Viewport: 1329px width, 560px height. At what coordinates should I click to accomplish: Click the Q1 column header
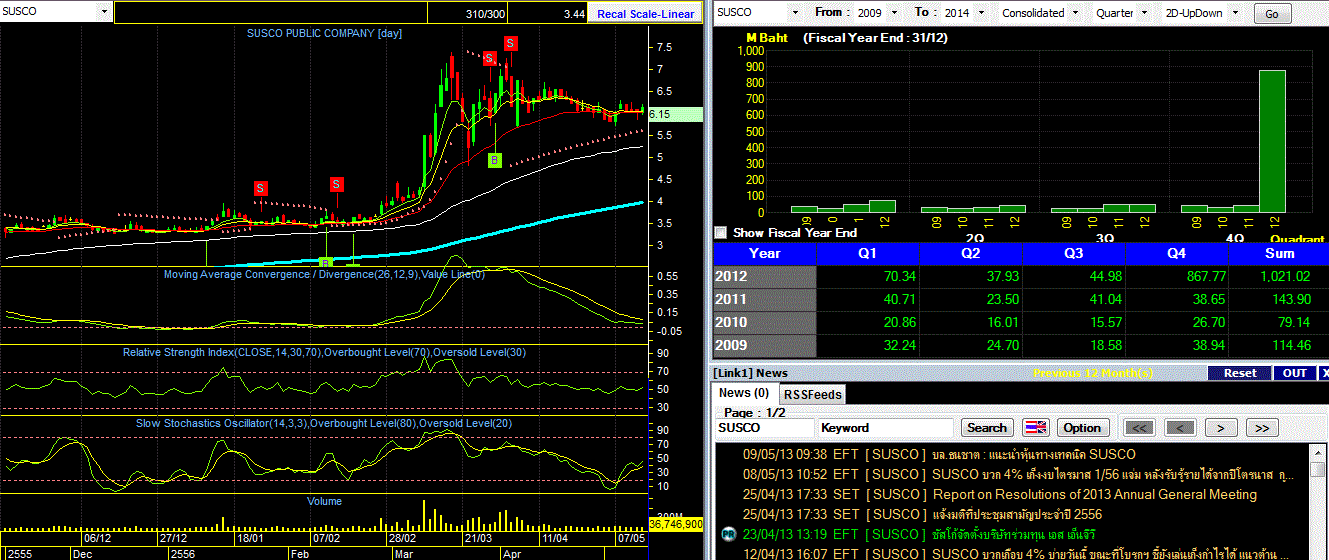tap(869, 254)
